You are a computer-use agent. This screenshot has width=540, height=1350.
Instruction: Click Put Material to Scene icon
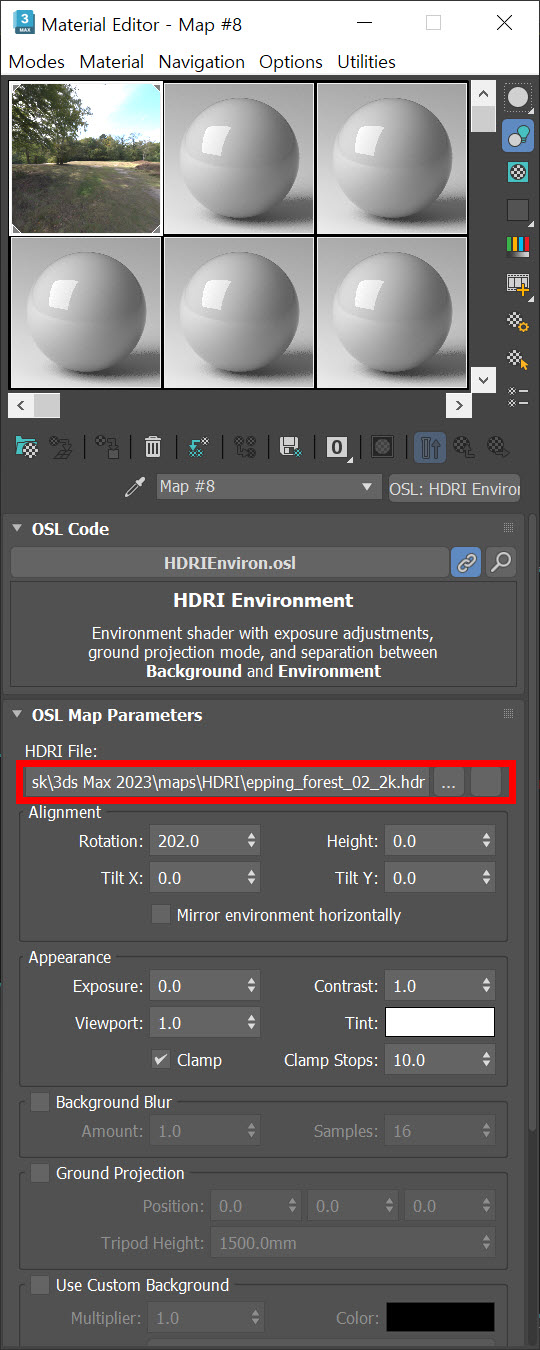tap(62, 447)
